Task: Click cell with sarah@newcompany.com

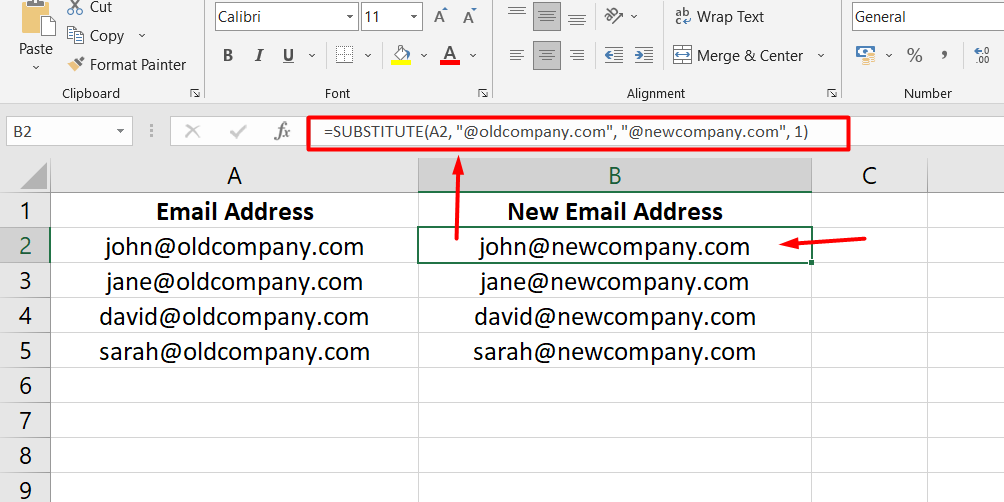Action: coord(615,352)
